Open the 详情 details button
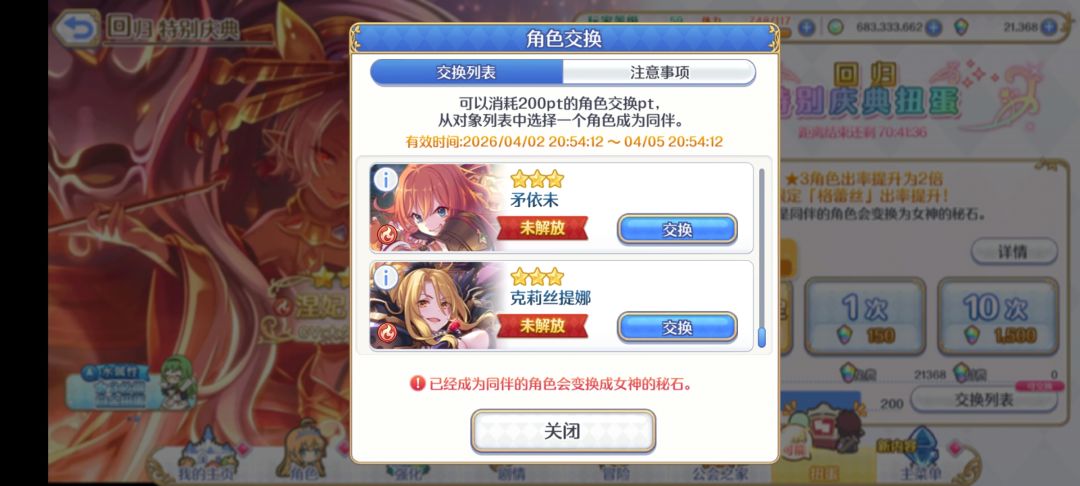The width and height of the screenshot is (1080, 486). point(1014,252)
